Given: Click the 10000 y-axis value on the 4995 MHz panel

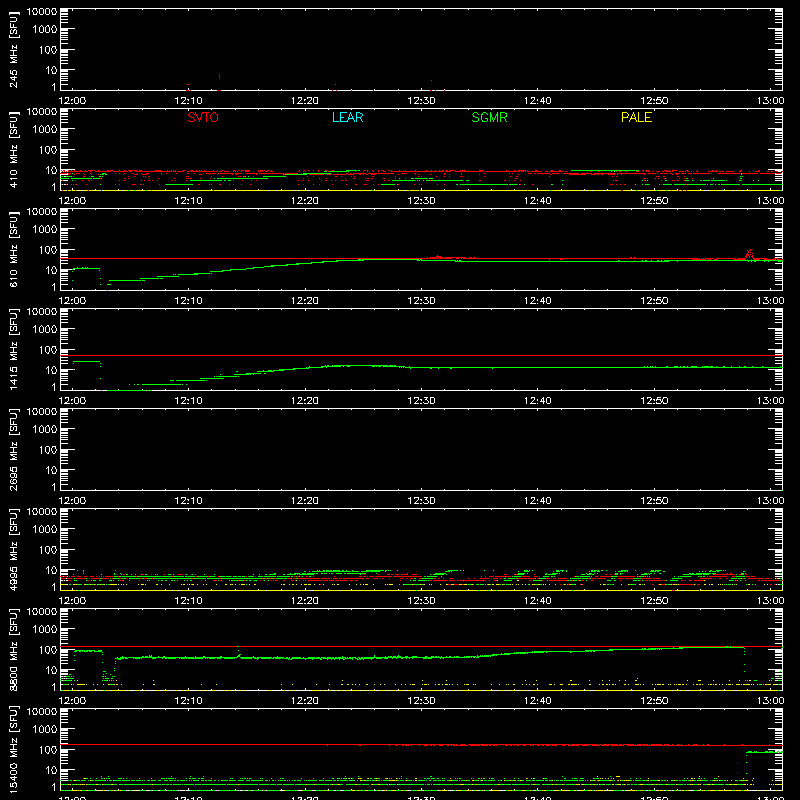Looking at the screenshot, I should (42, 512).
